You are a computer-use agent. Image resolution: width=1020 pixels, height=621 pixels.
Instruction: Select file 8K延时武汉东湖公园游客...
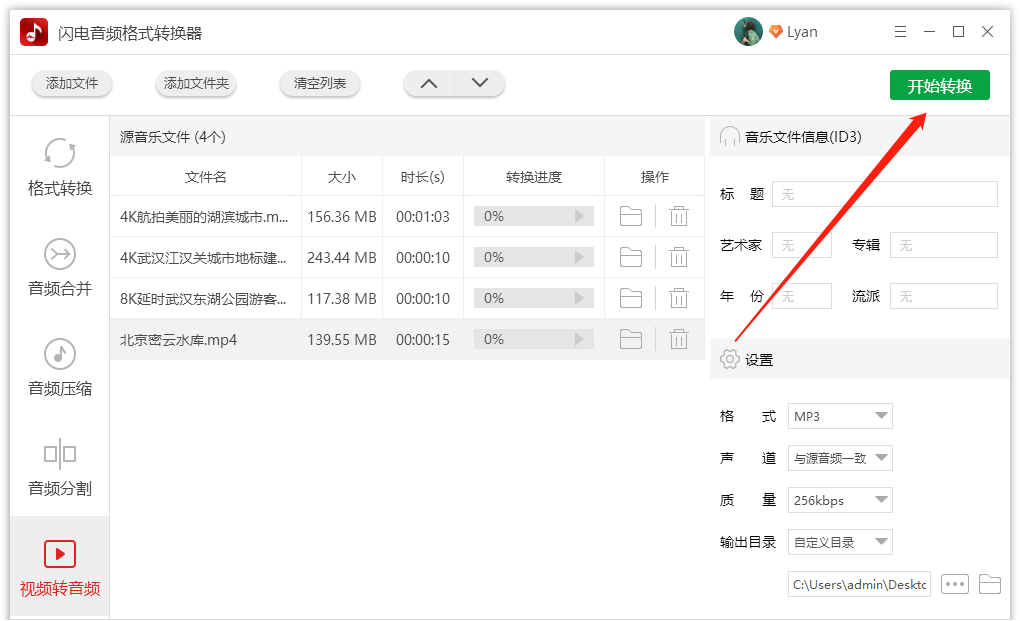pyautogui.click(x=203, y=299)
